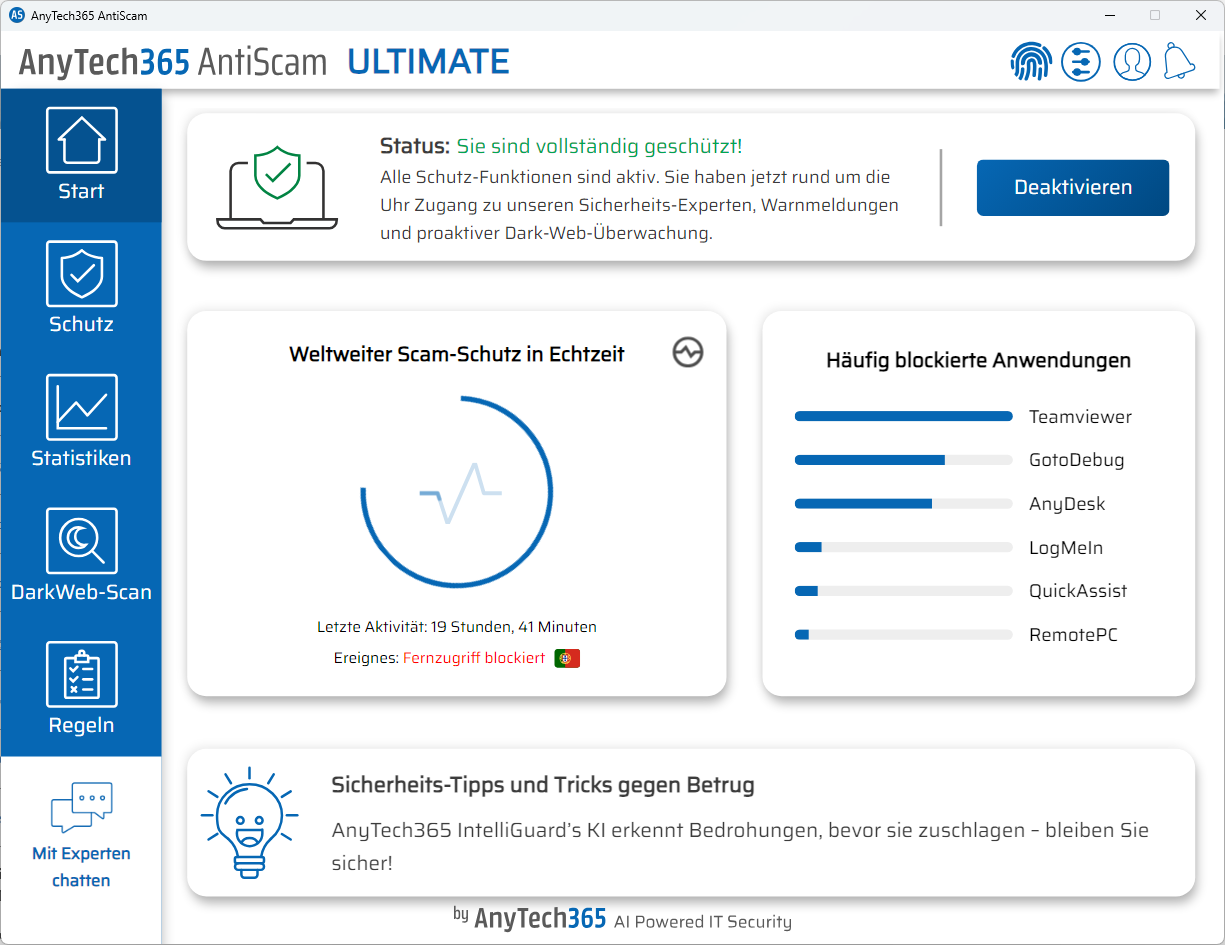Click the AnyTech365 logo at the bottom

point(540,919)
